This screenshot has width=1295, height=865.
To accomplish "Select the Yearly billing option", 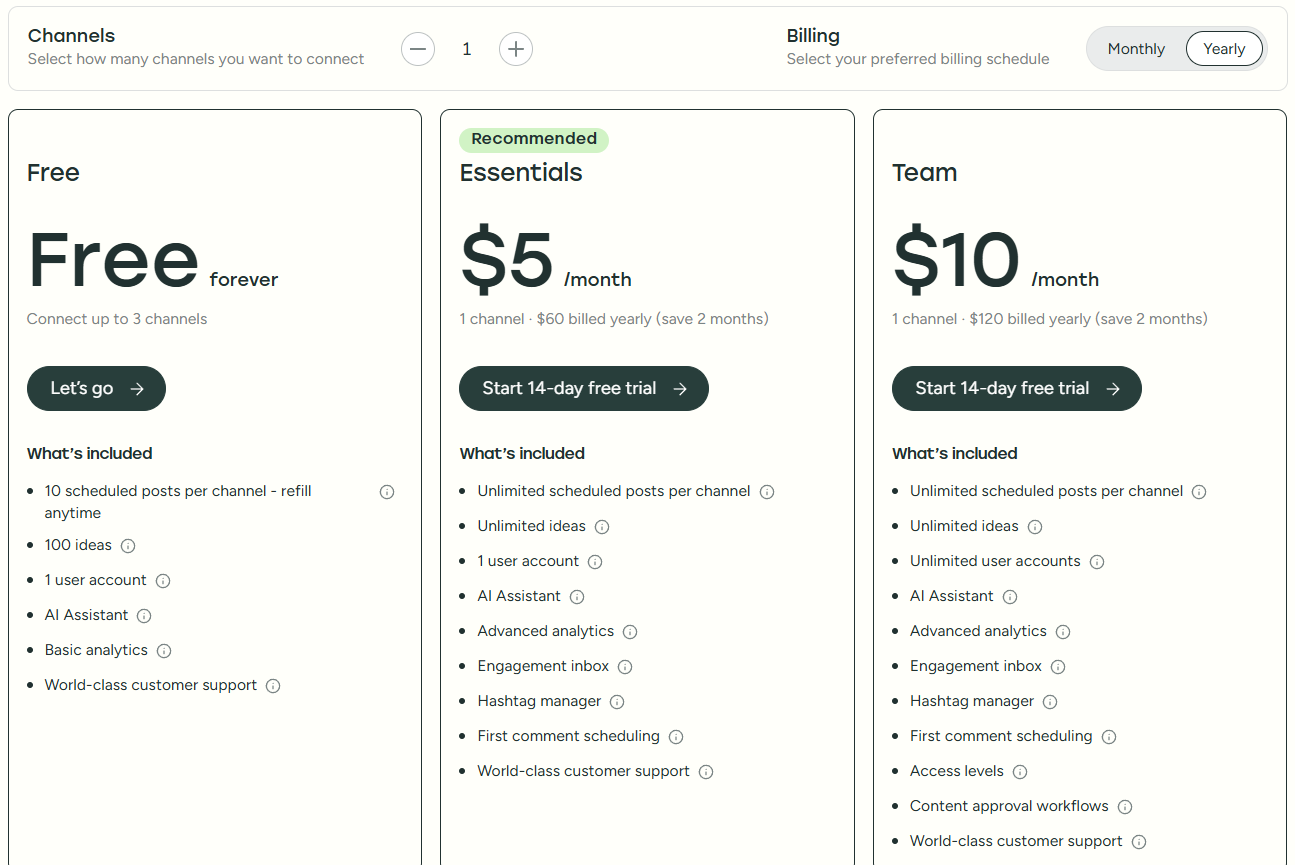I will [x=1223, y=48].
